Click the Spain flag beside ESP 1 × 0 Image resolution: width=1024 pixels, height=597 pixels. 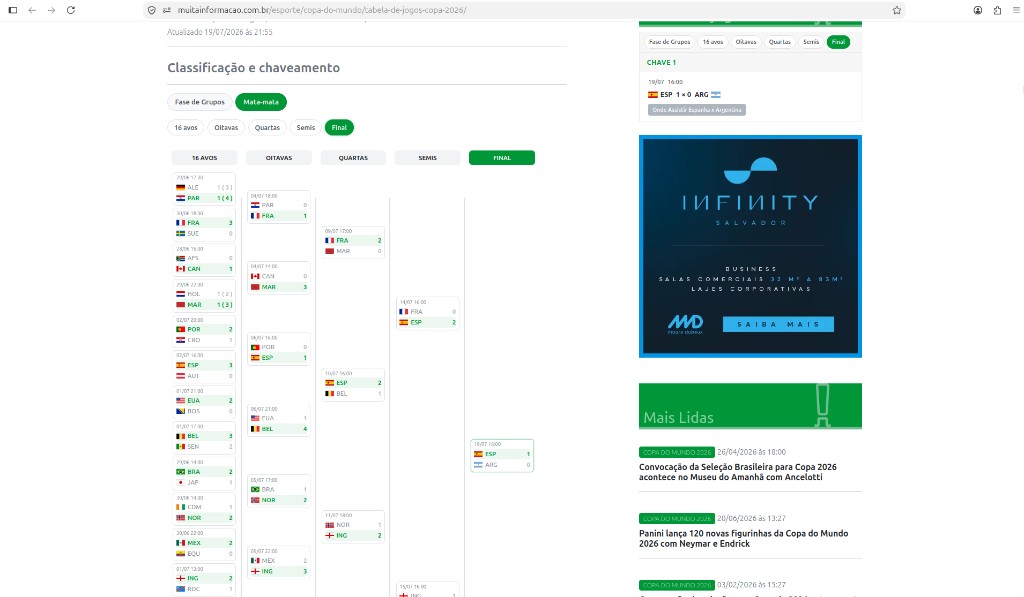652,95
